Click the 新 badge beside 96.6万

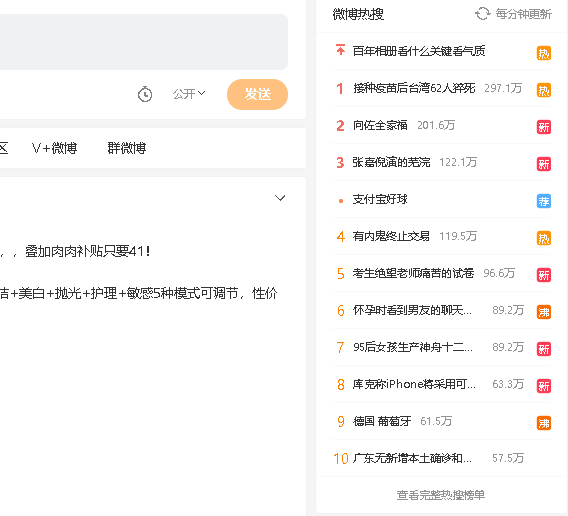pos(544,275)
